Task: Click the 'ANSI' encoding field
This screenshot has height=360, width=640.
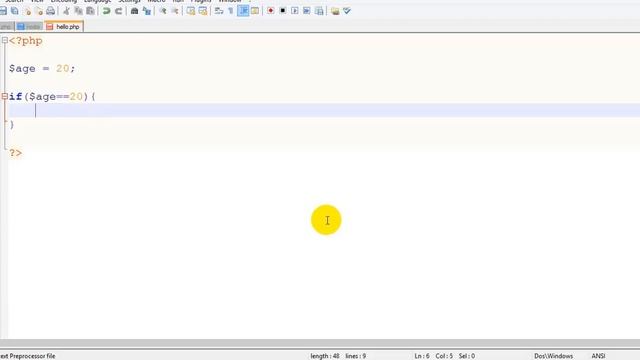Action: [598, 356]
